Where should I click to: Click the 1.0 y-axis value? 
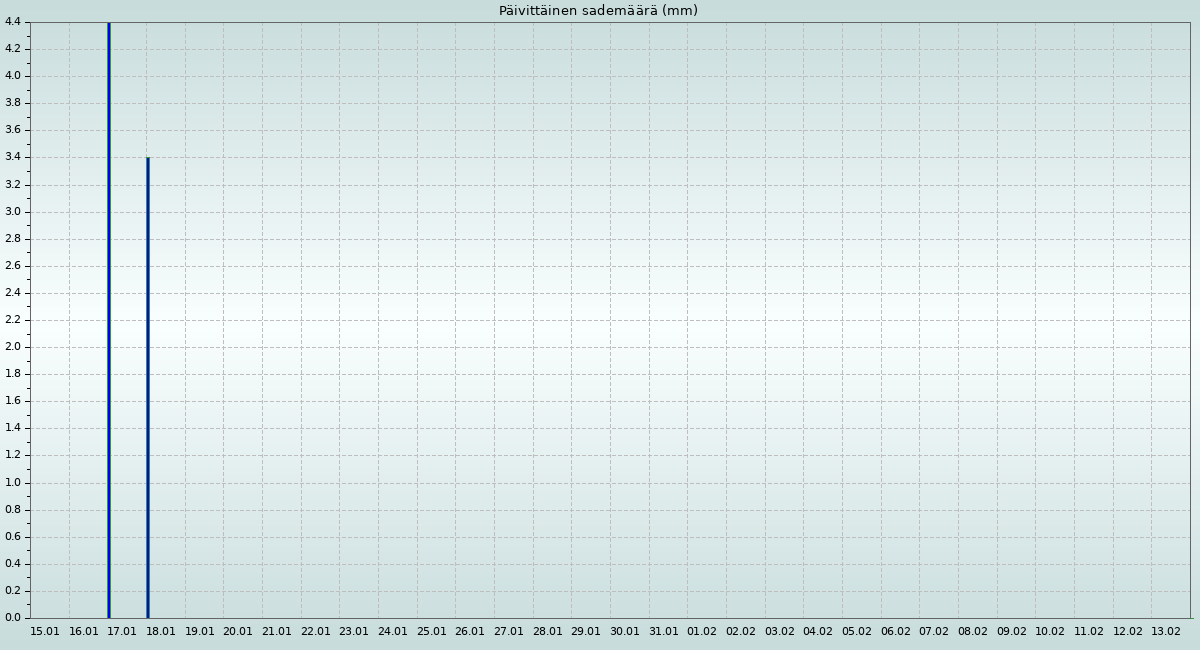click(13, 483)
